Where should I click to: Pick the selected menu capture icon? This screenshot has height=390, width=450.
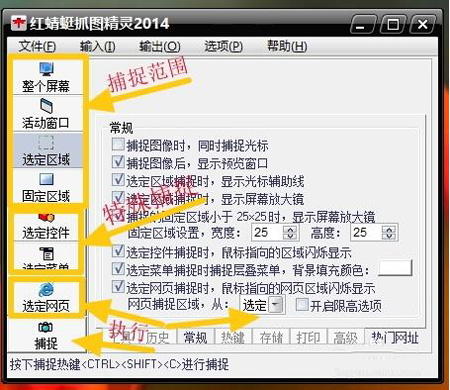click(46, 254)
